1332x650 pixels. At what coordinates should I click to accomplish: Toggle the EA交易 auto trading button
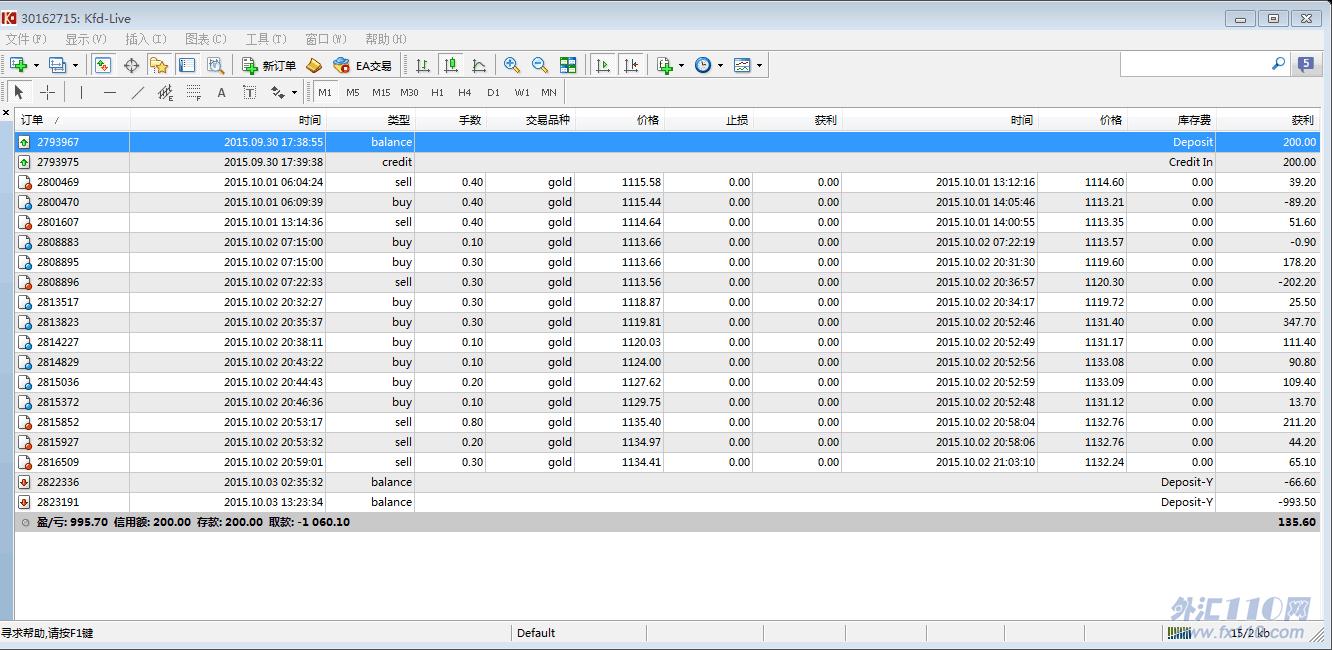coord(363,65)
